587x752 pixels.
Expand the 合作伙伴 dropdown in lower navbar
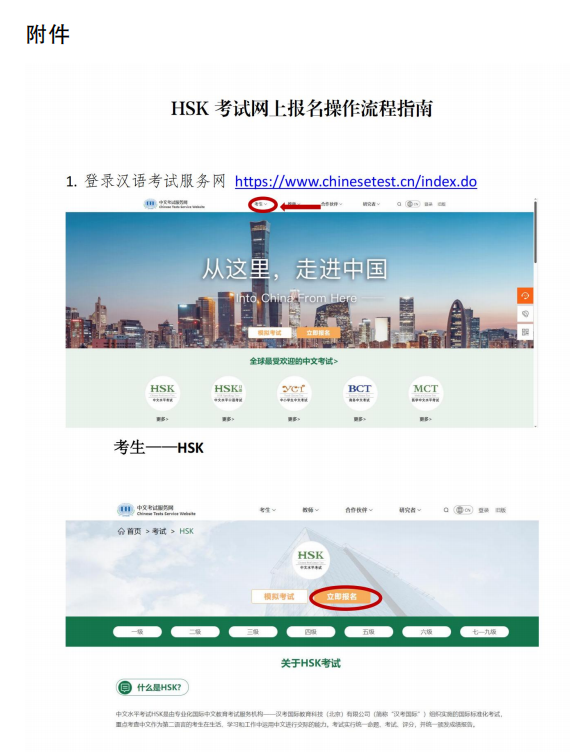pyautogui.click(x=359, y=510)
